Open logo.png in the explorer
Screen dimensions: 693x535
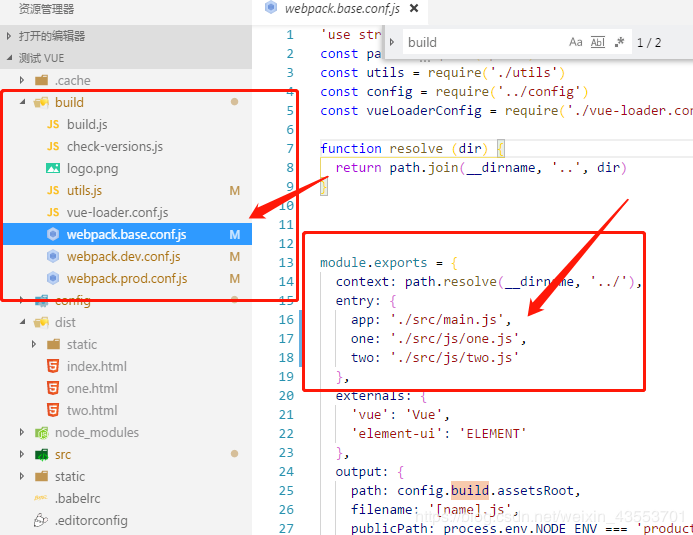(x=92, y=169)
